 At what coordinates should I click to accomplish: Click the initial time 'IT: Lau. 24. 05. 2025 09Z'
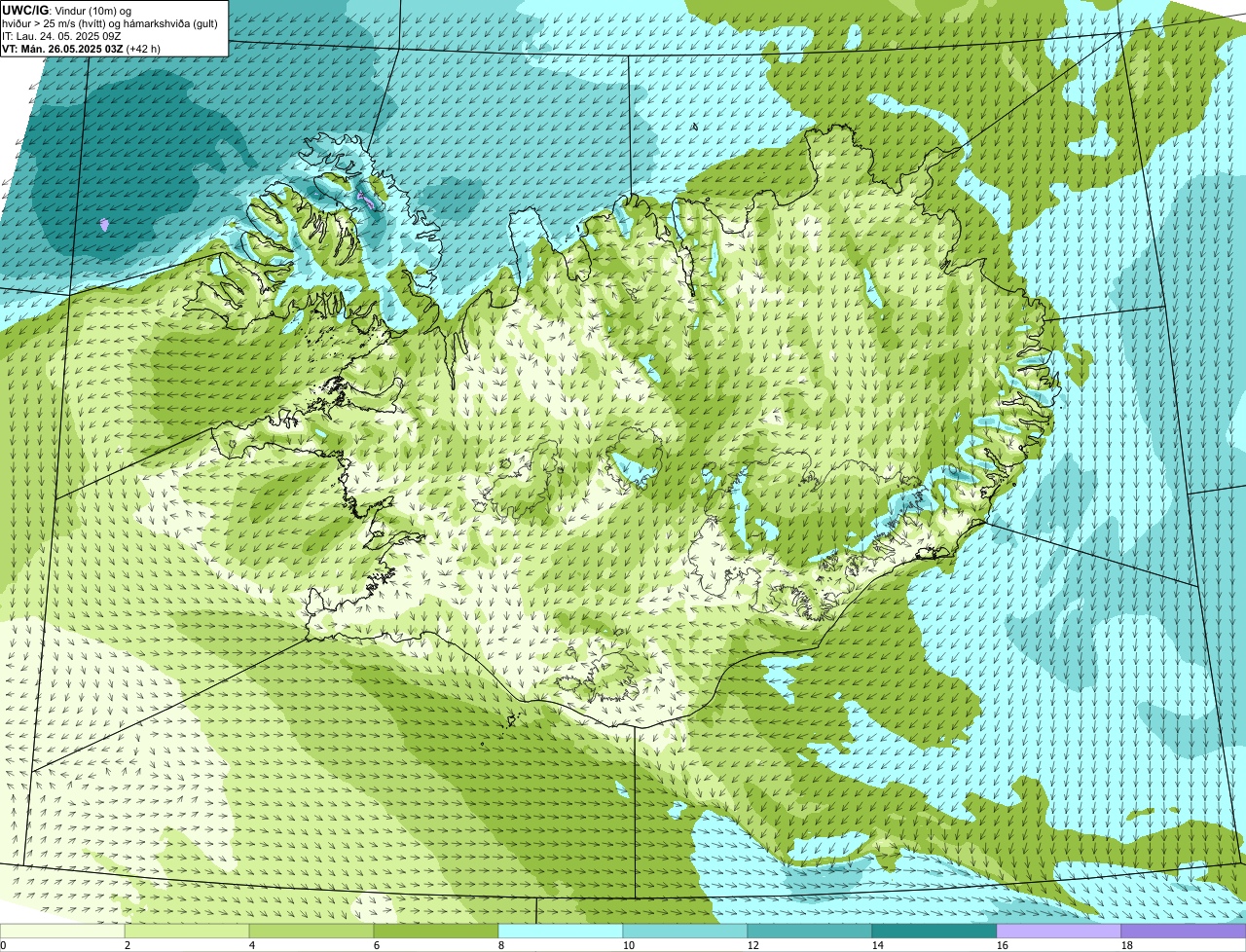pyautogui.click(x=61, y=35)
